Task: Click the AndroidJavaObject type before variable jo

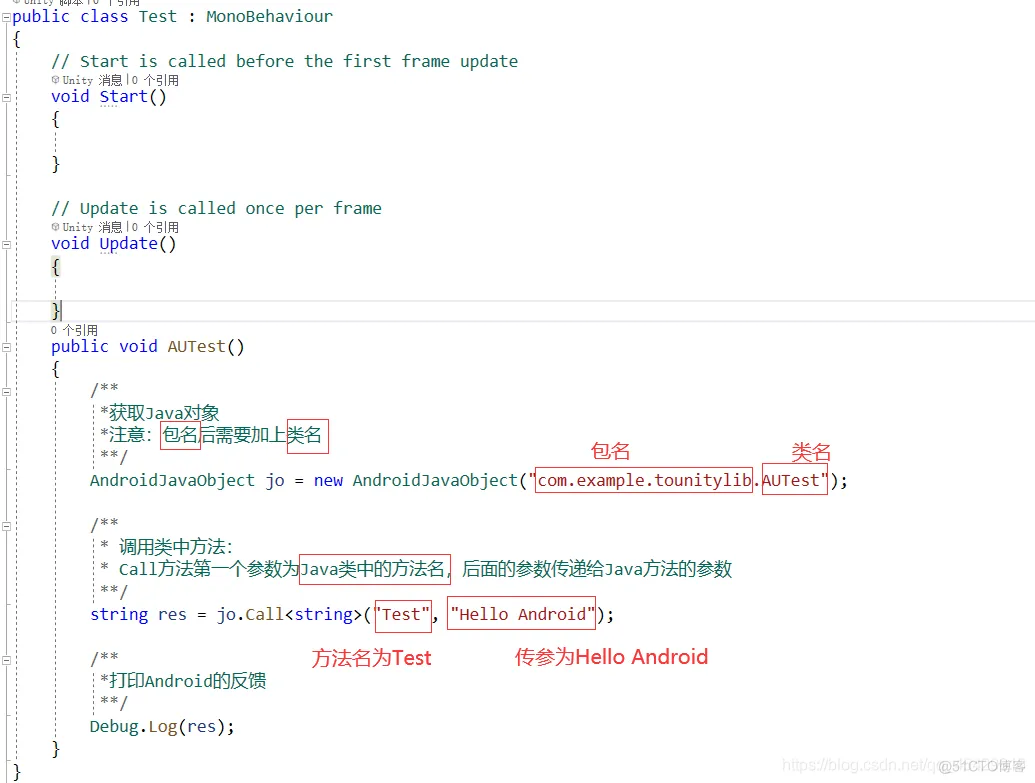Action: pos(172,481)
